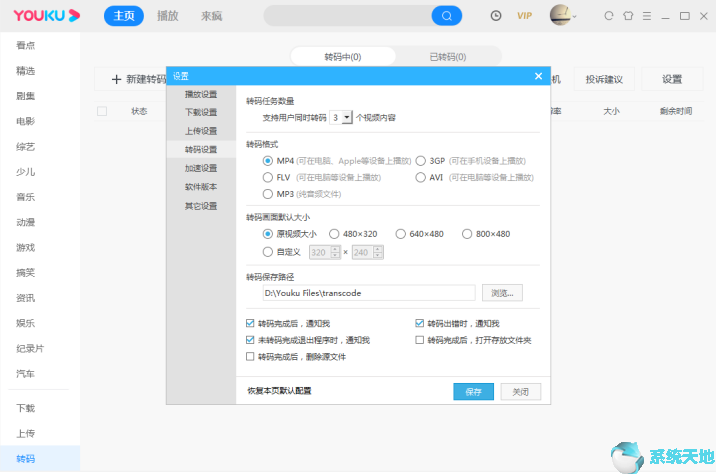This screenshot has height=474, width=716.
Task: Open the skin (shirt) icon
Action: pos(628,16)
